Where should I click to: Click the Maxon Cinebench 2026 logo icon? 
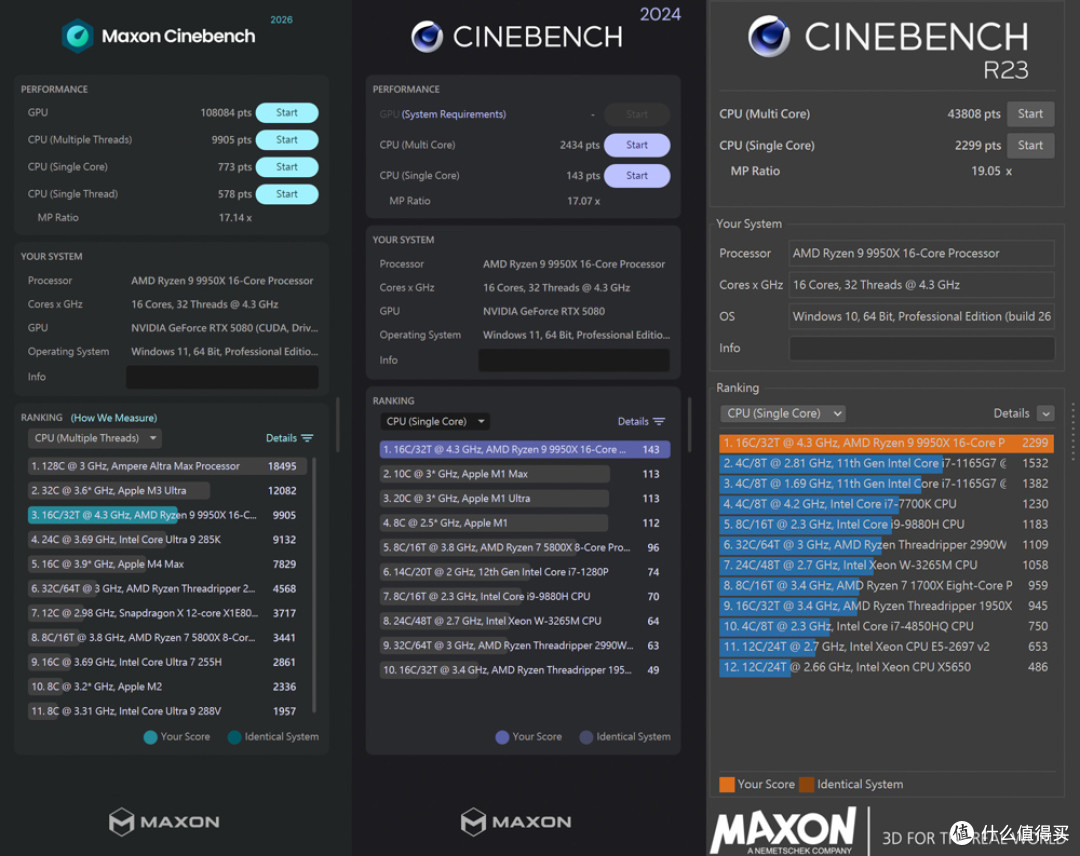point(77,36)
